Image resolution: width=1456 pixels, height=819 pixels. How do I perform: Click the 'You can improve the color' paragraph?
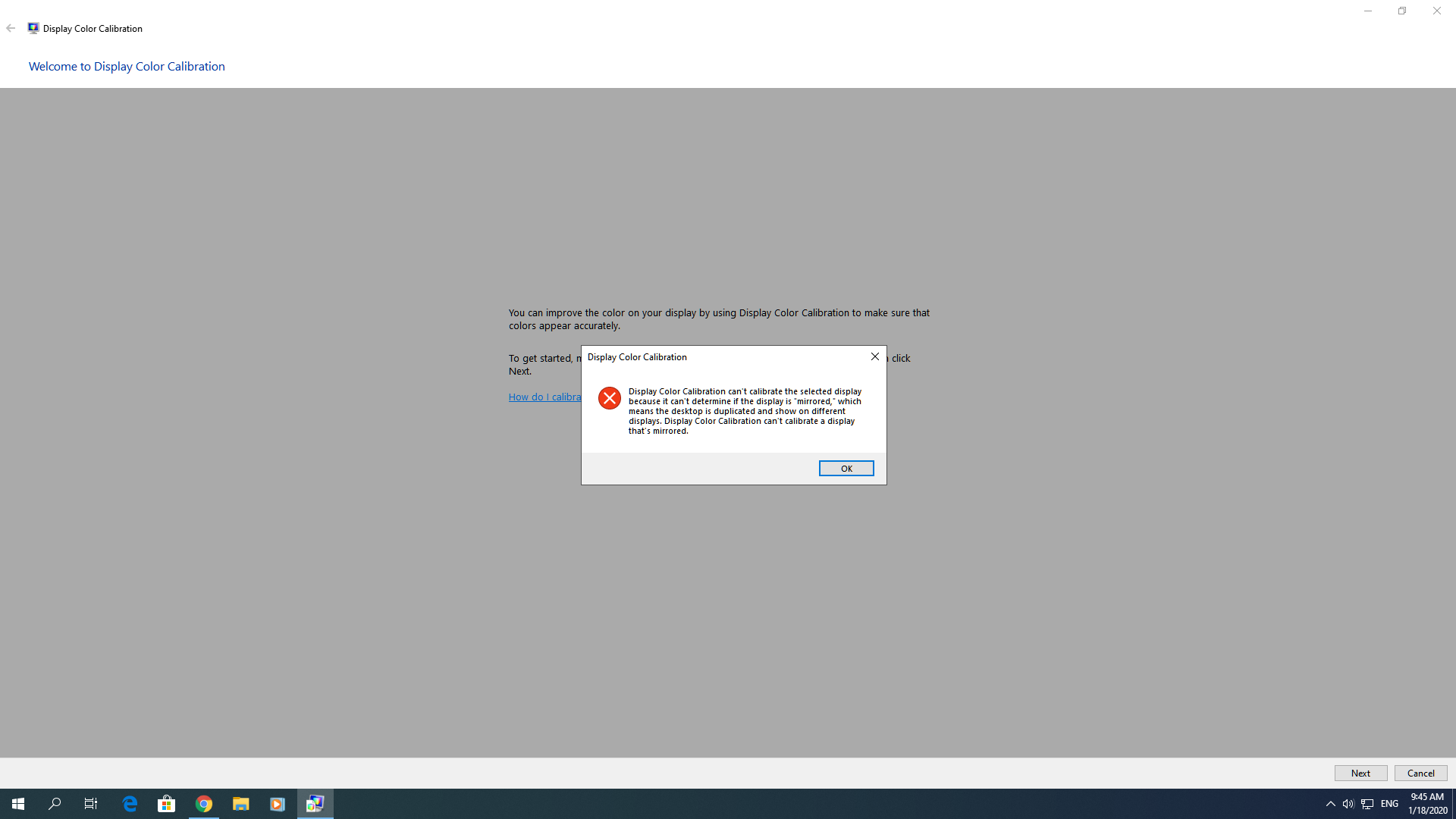(x=719, y=319)
